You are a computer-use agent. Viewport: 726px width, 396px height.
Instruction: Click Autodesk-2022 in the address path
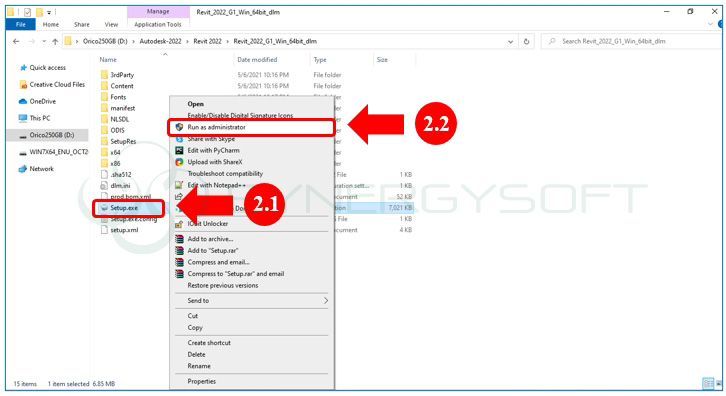click(161, 41)
